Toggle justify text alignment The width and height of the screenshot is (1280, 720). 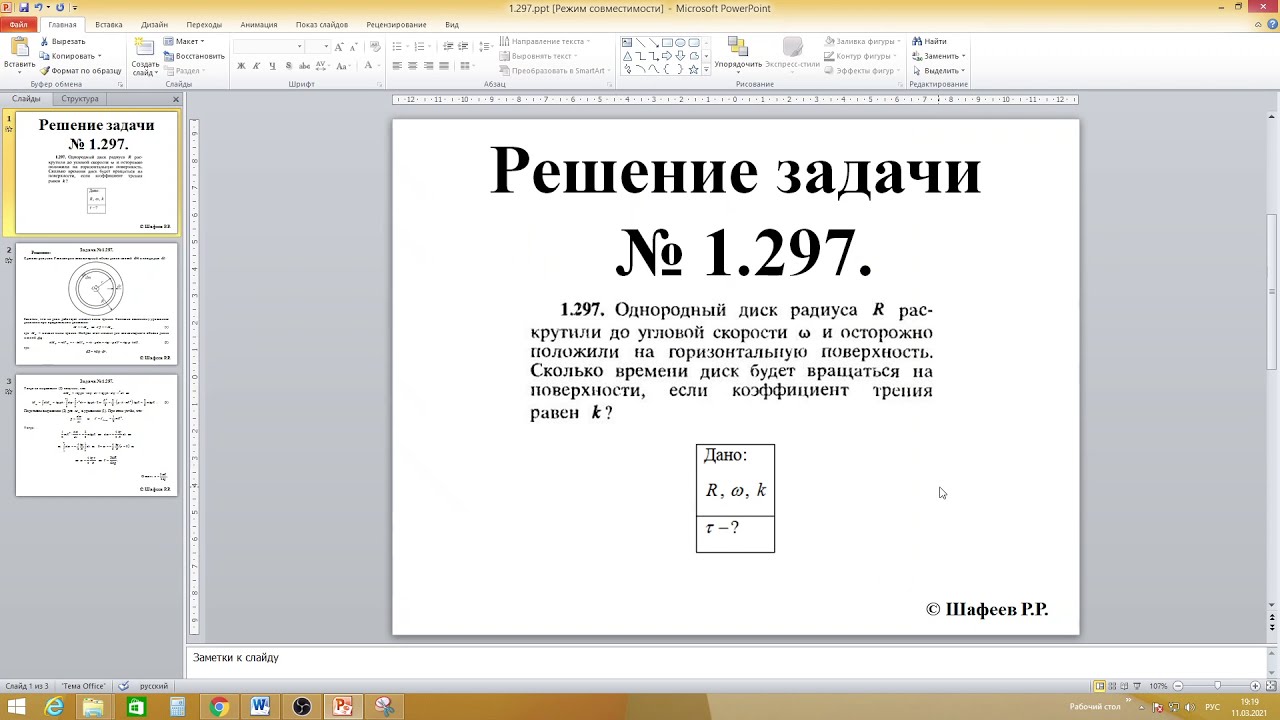(444, 66)
